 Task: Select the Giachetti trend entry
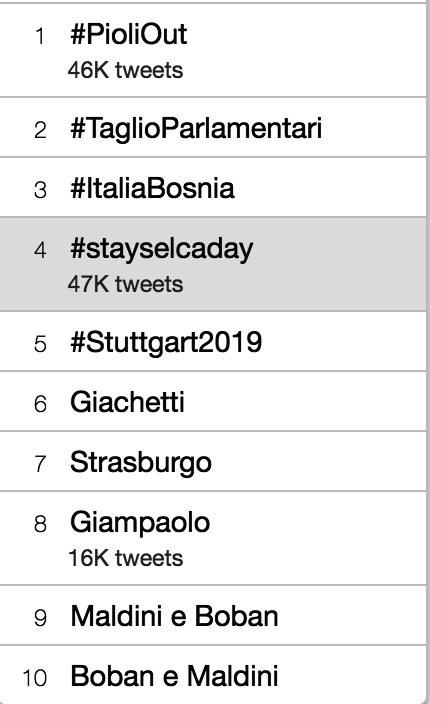[127, 402]
